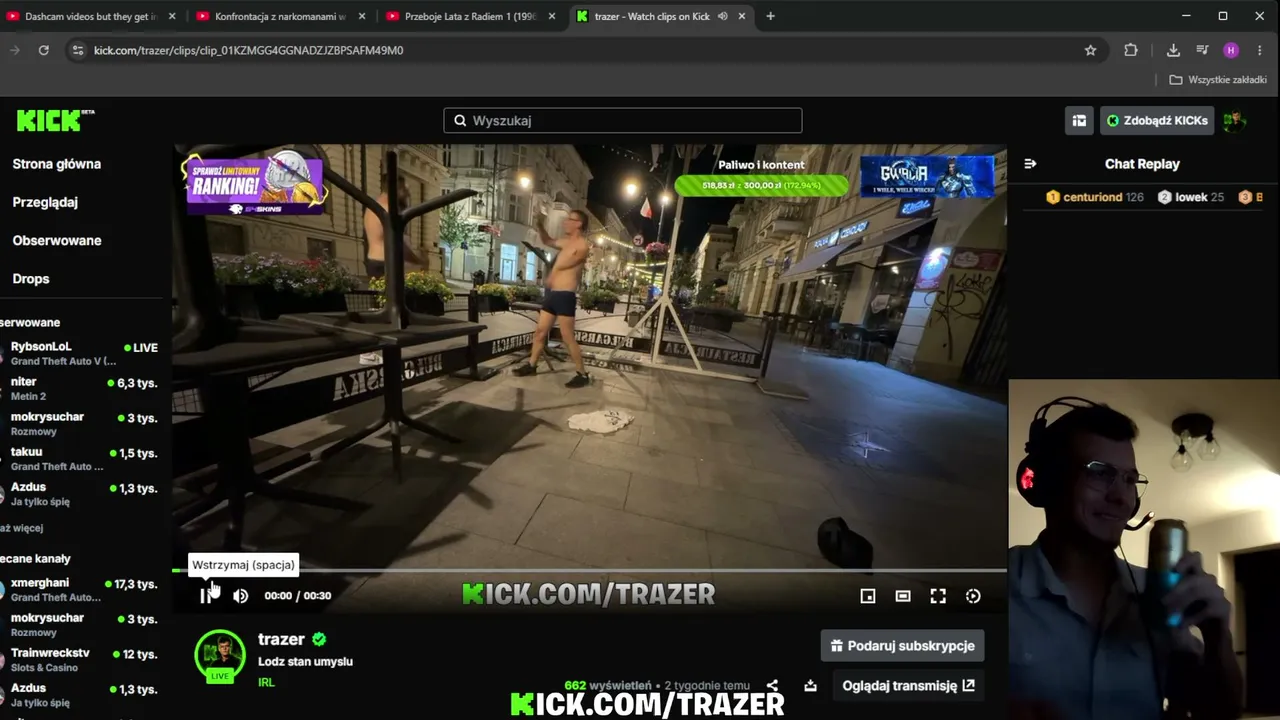
Task: Click the Zdobądź KICKs button
Action: tap(1157, 120)
